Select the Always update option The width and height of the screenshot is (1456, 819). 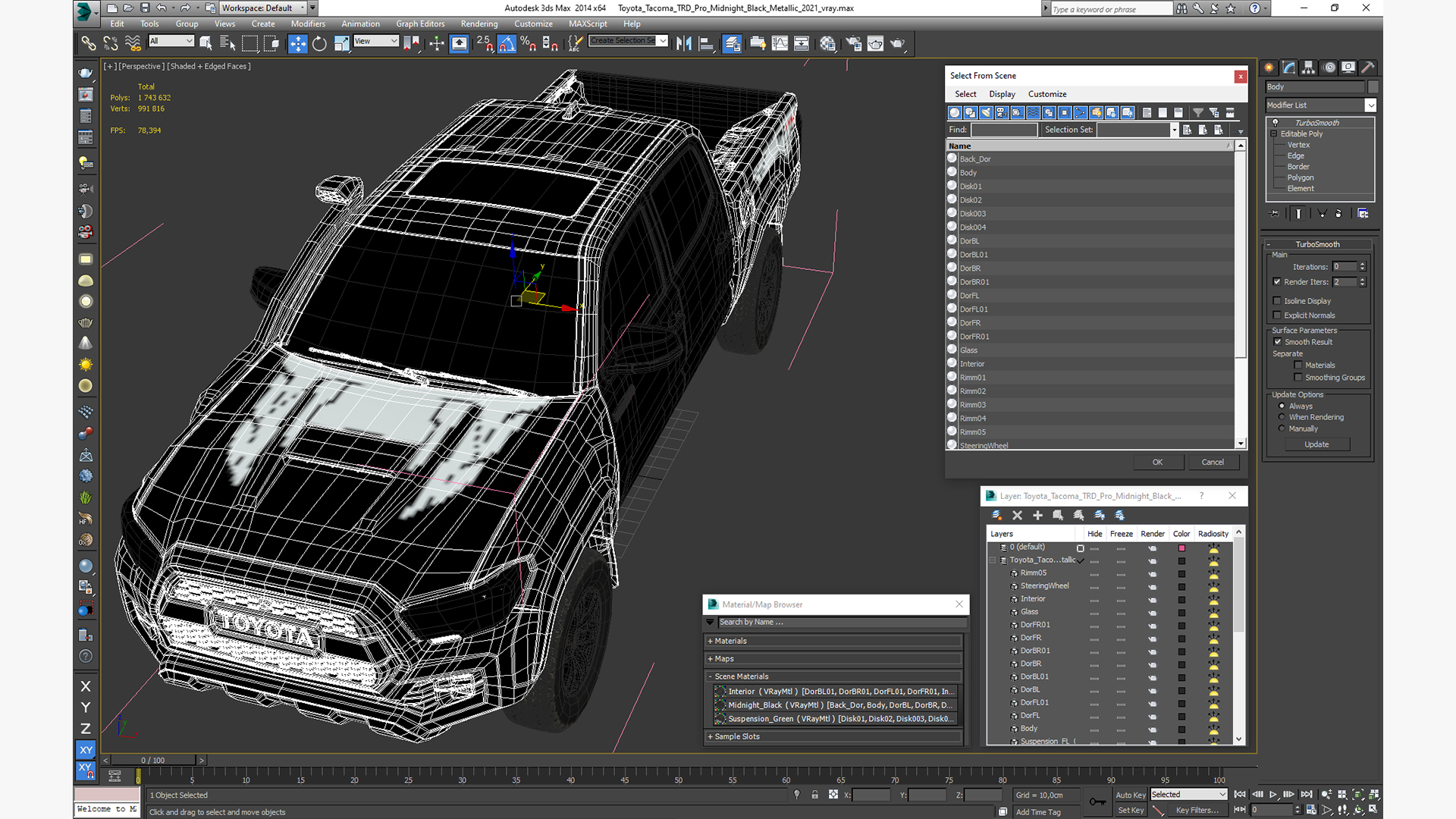(x=1282, y=406)
